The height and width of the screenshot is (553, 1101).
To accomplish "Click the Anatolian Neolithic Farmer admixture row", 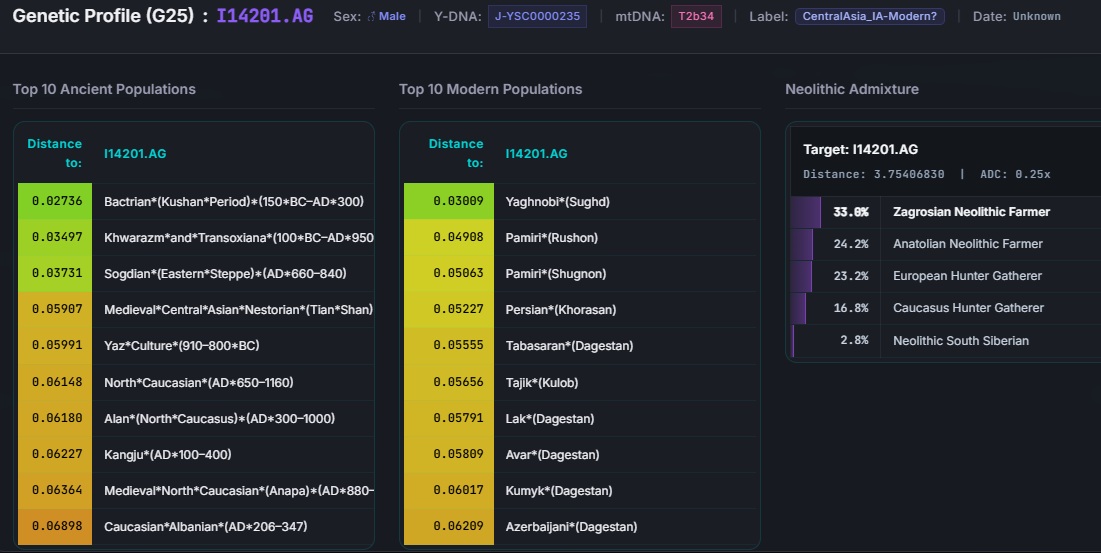I will 945,244.
